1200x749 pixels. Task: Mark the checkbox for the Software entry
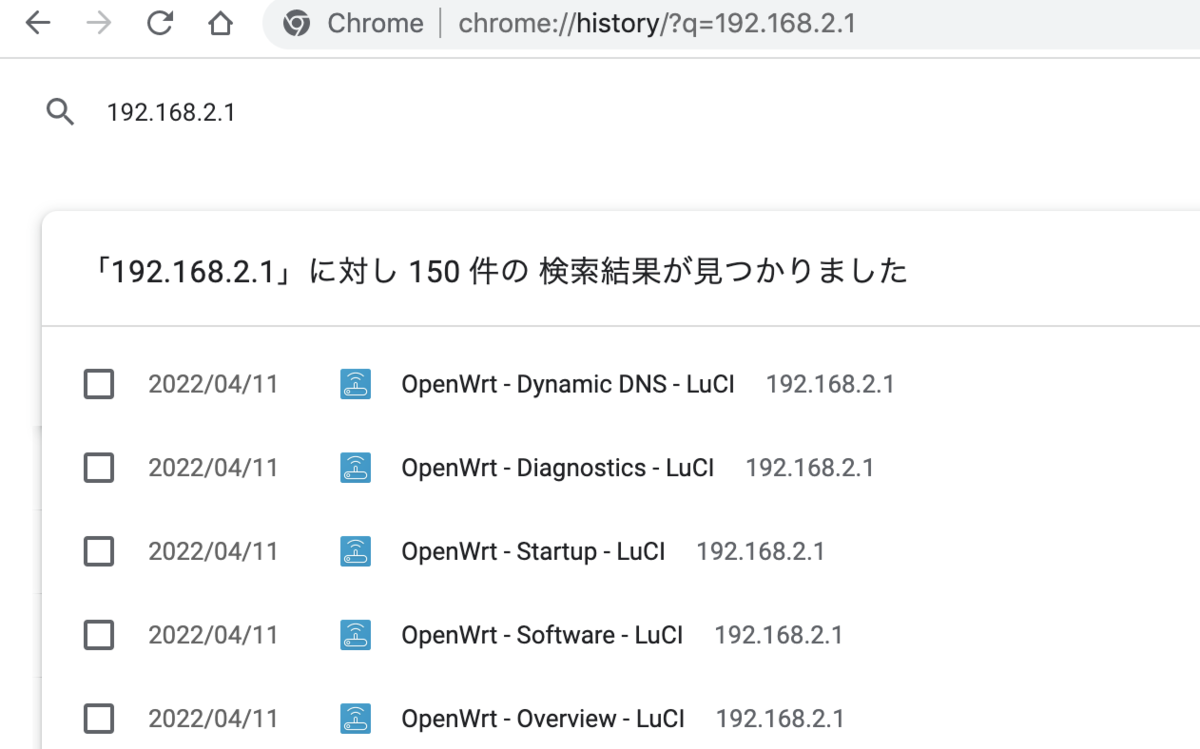[98, 635]
